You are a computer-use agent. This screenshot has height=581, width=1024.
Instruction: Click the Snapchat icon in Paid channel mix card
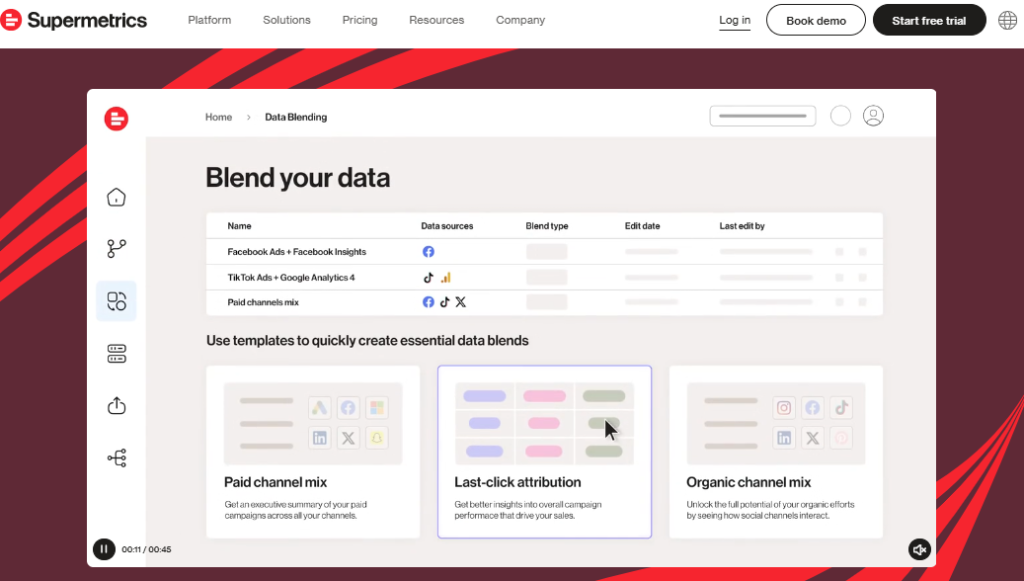(377, 438)
